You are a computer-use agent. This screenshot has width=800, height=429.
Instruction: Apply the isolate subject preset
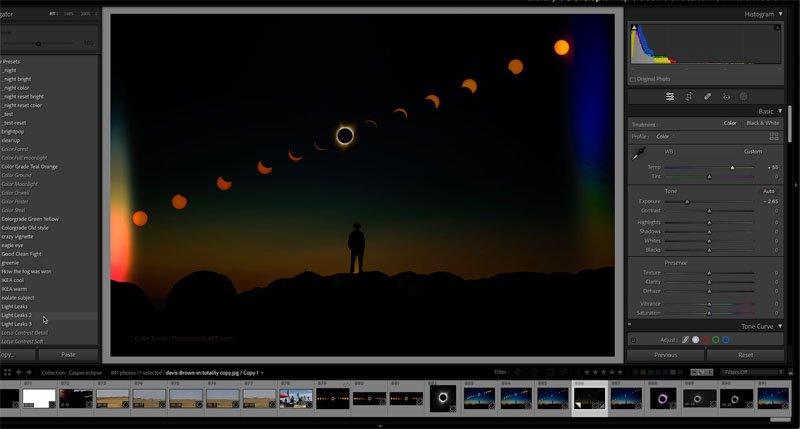click(x=18, y=297)
